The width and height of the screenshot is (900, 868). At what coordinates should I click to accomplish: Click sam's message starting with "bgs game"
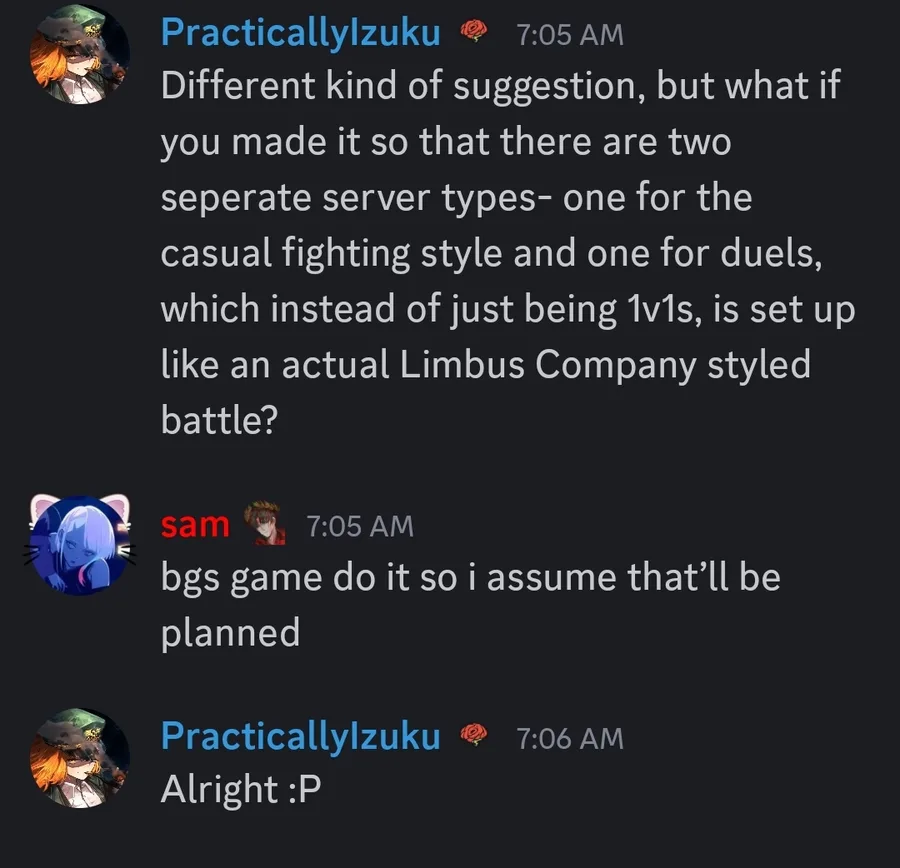pos(470,578)
